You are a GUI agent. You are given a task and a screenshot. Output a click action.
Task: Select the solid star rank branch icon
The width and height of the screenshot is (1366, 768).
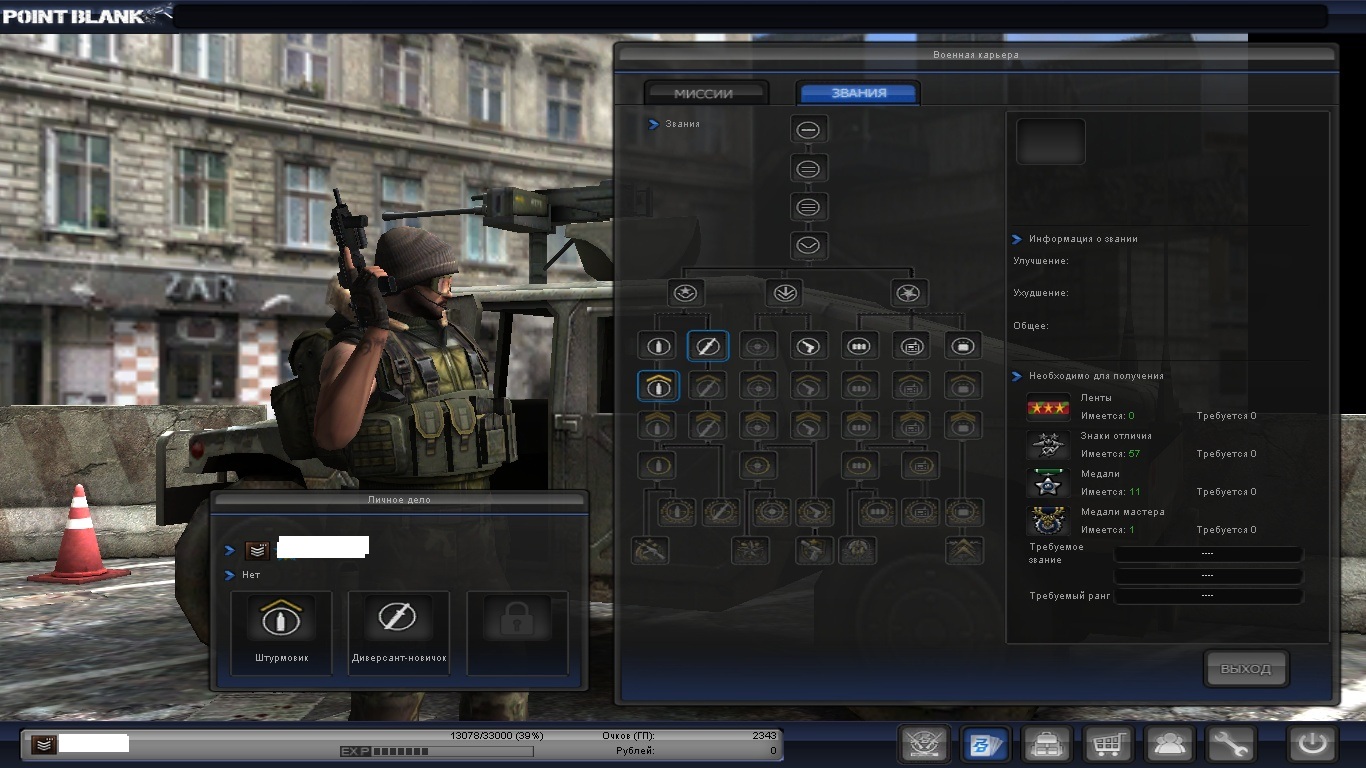click(x=909, y=293)
